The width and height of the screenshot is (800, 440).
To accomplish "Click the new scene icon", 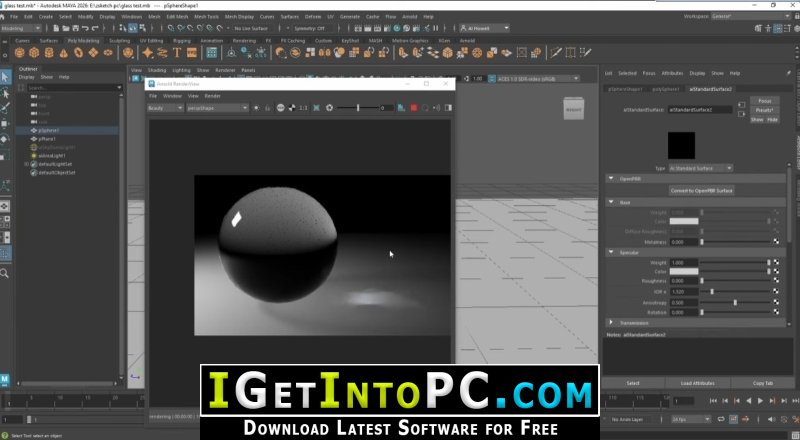I will click(56, 28).
